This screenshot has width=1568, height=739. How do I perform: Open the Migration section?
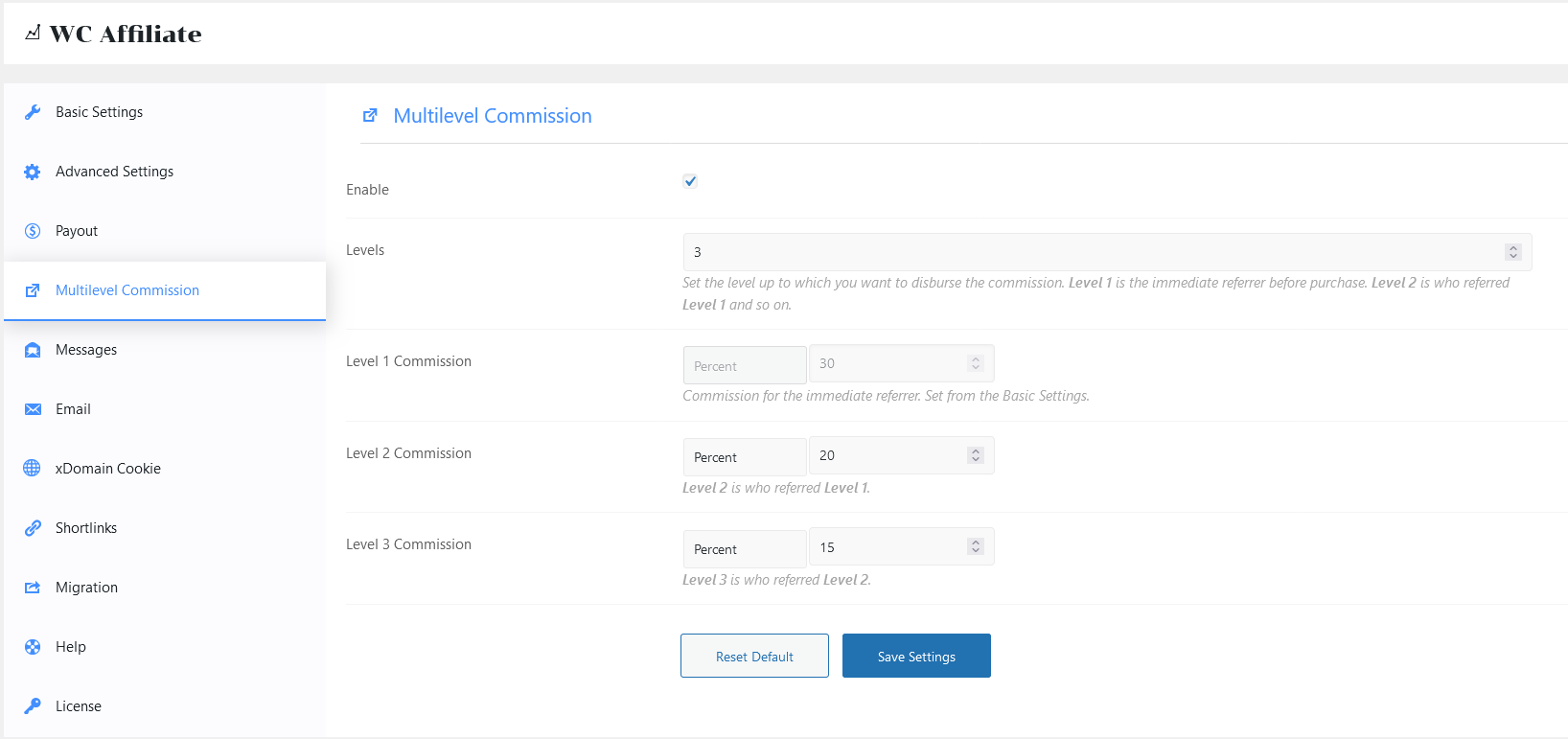(165, 588)
